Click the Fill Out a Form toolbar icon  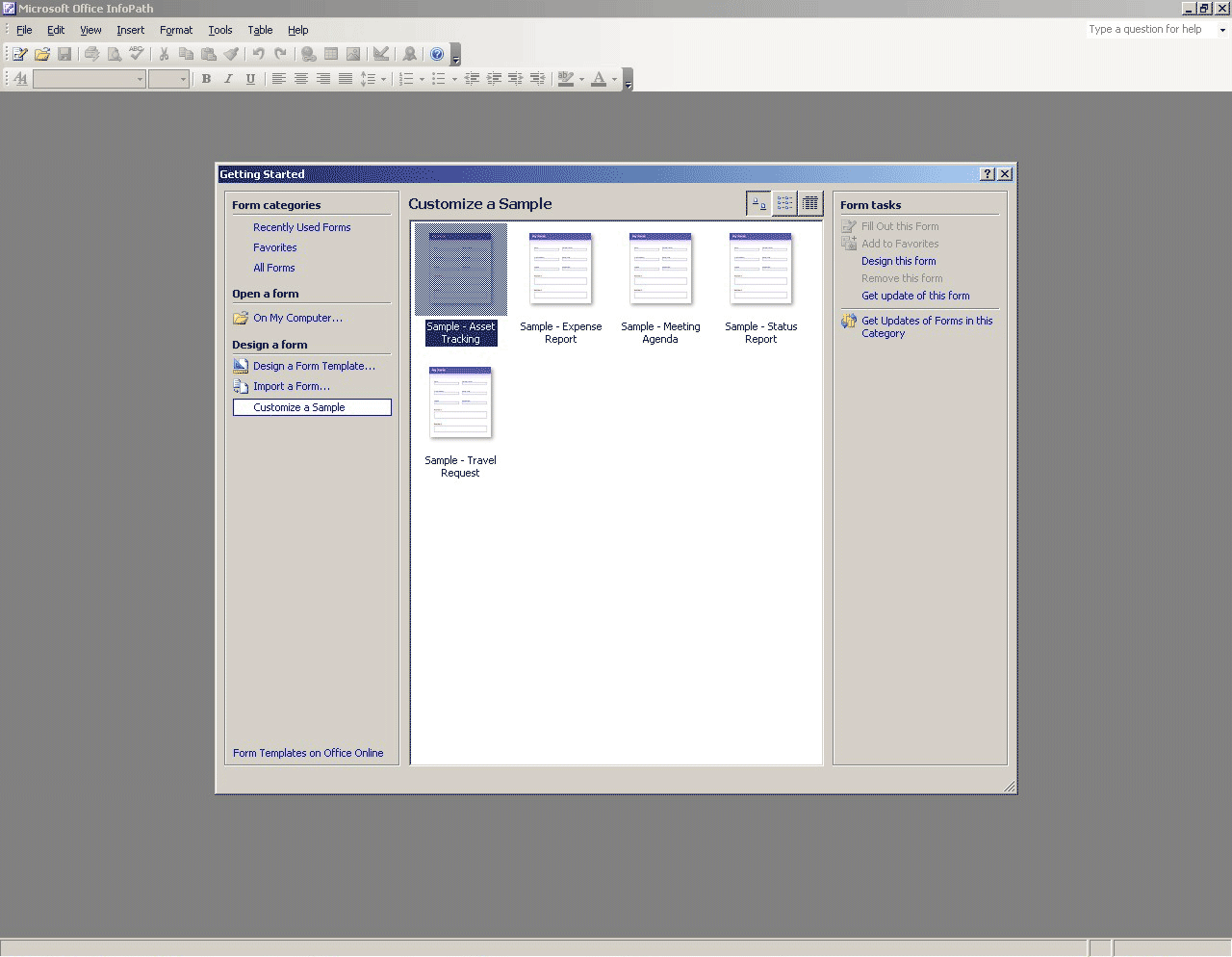19,54
